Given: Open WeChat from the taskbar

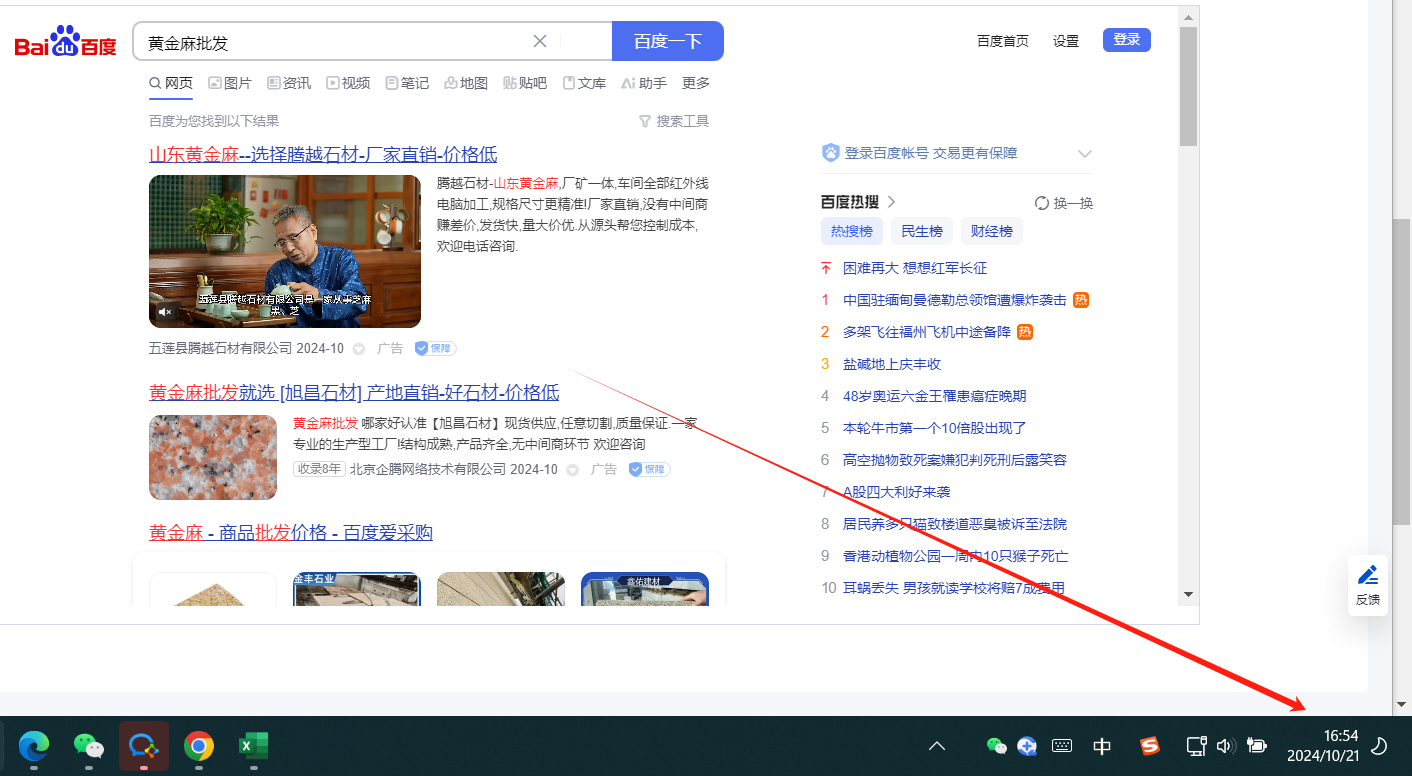Looking at the screenshot, I should tap(89, 746).
